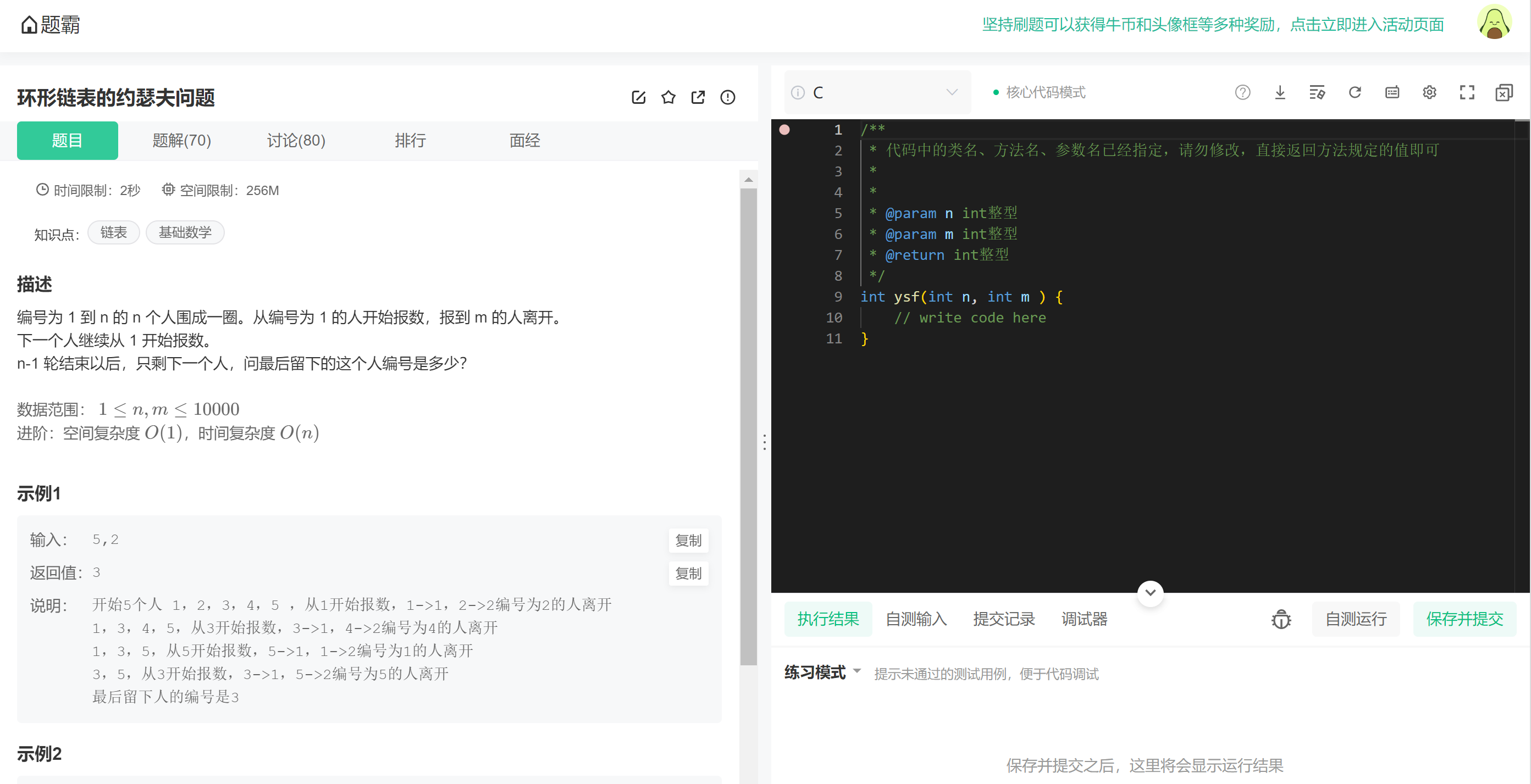Click the 描述 heading
Screen dimensions: 1531x784
point(35,285)
